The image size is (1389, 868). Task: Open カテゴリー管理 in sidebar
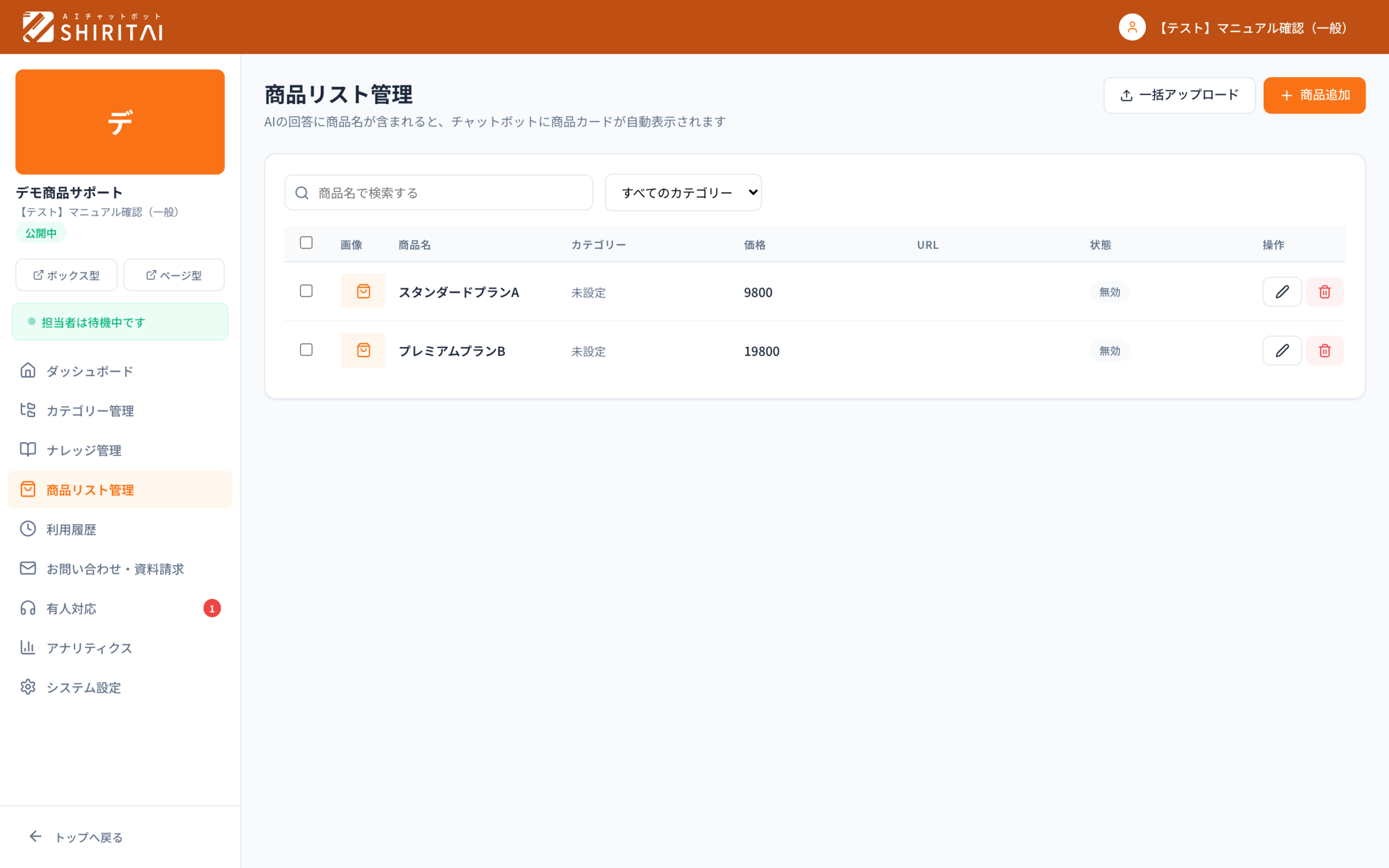click(x=120, y=411)
